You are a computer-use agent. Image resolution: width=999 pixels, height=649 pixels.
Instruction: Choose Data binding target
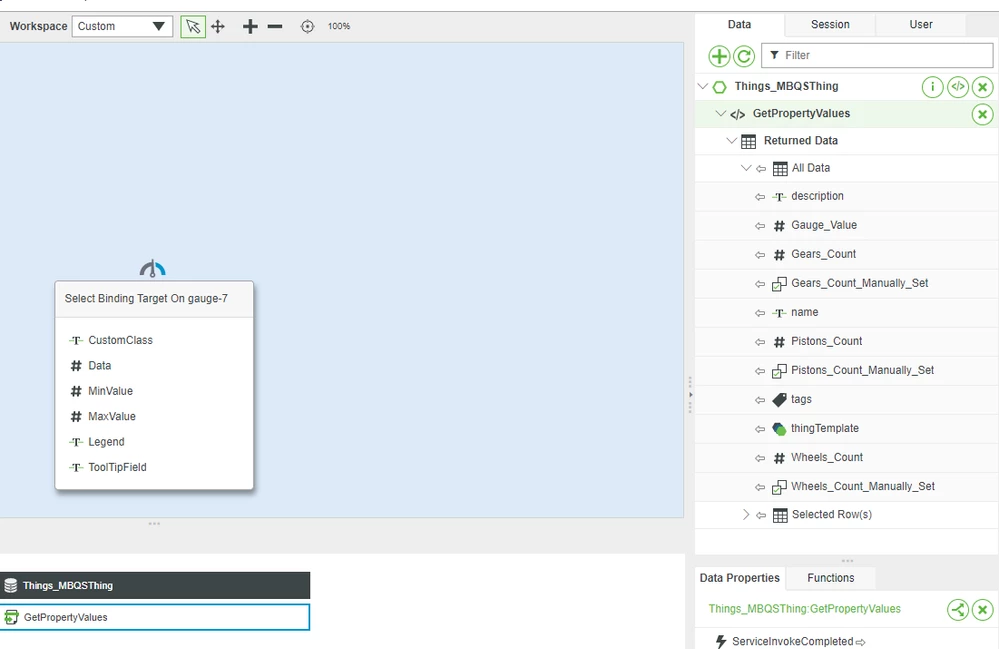tap(99, 366)
